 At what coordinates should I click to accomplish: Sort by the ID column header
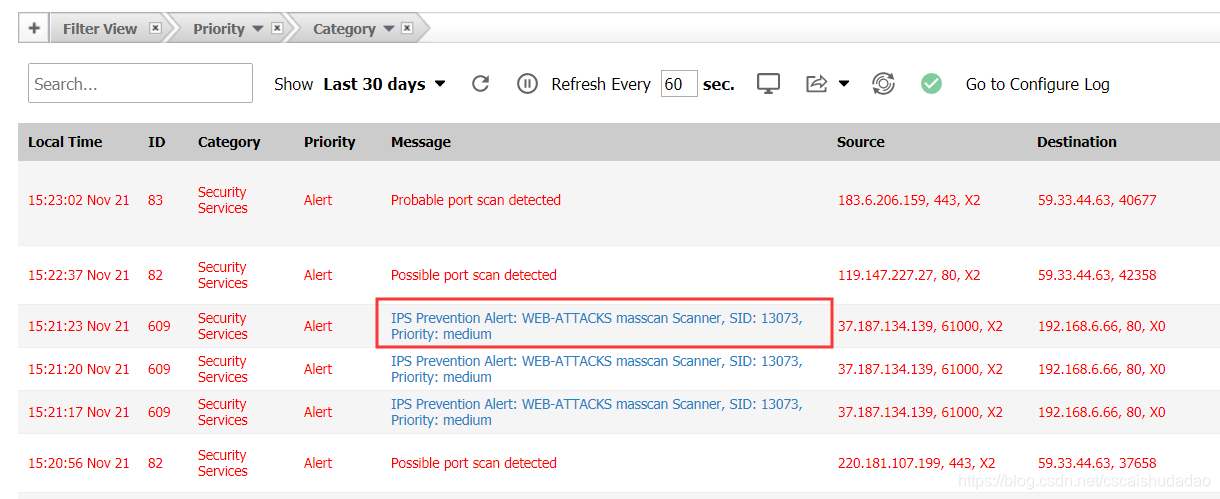coord(157,142)
